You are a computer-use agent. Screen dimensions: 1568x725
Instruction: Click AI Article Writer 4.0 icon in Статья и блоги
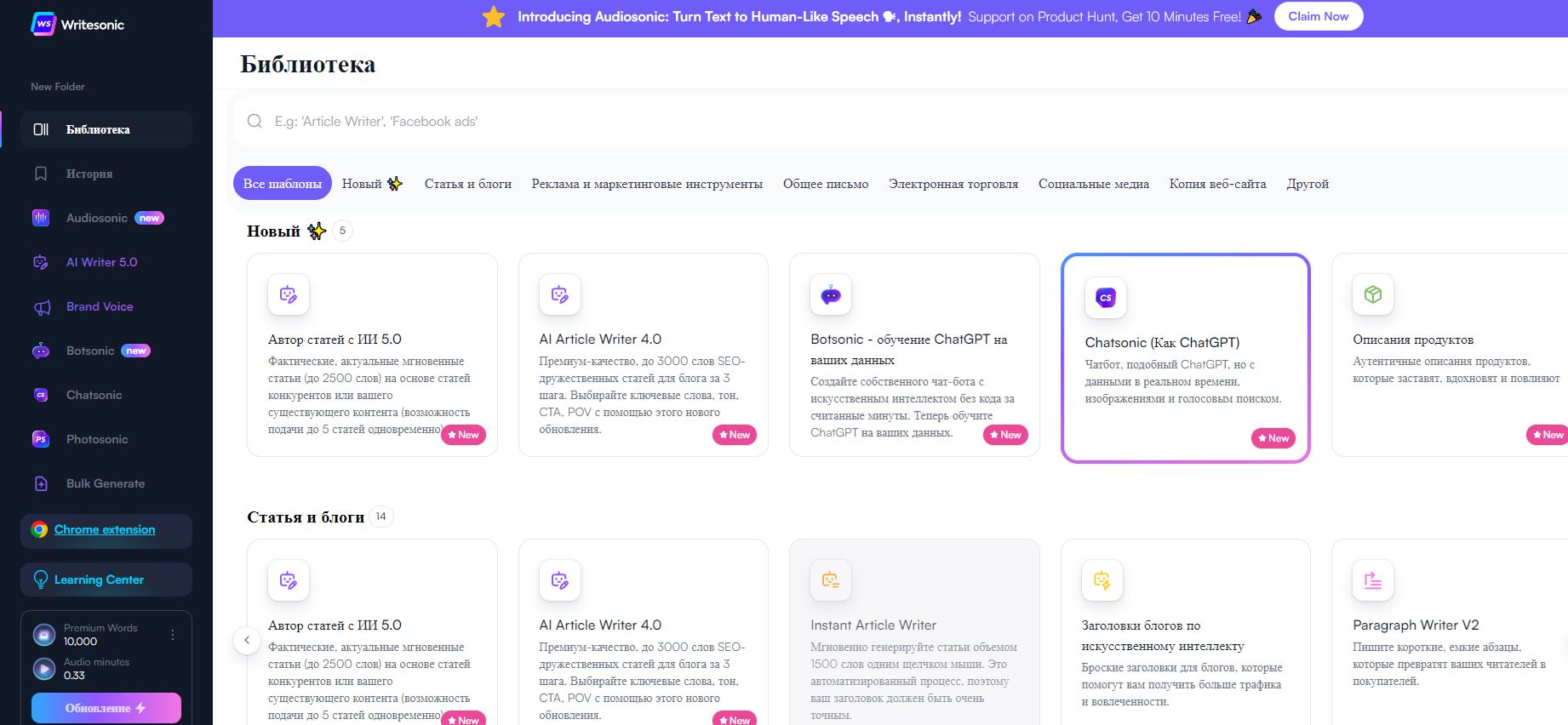pos(559,580)
